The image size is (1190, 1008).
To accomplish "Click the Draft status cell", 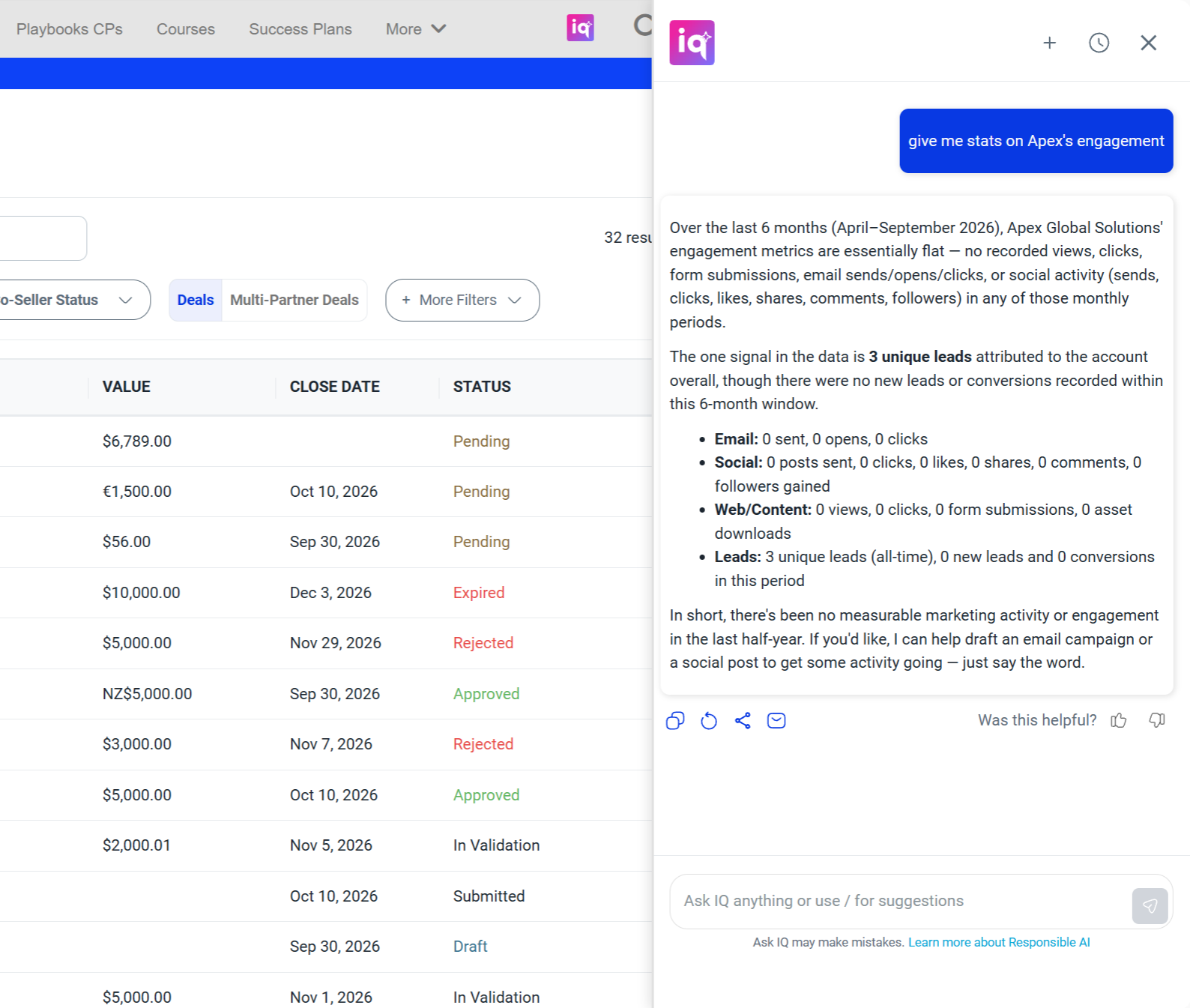I will [470, 947].
